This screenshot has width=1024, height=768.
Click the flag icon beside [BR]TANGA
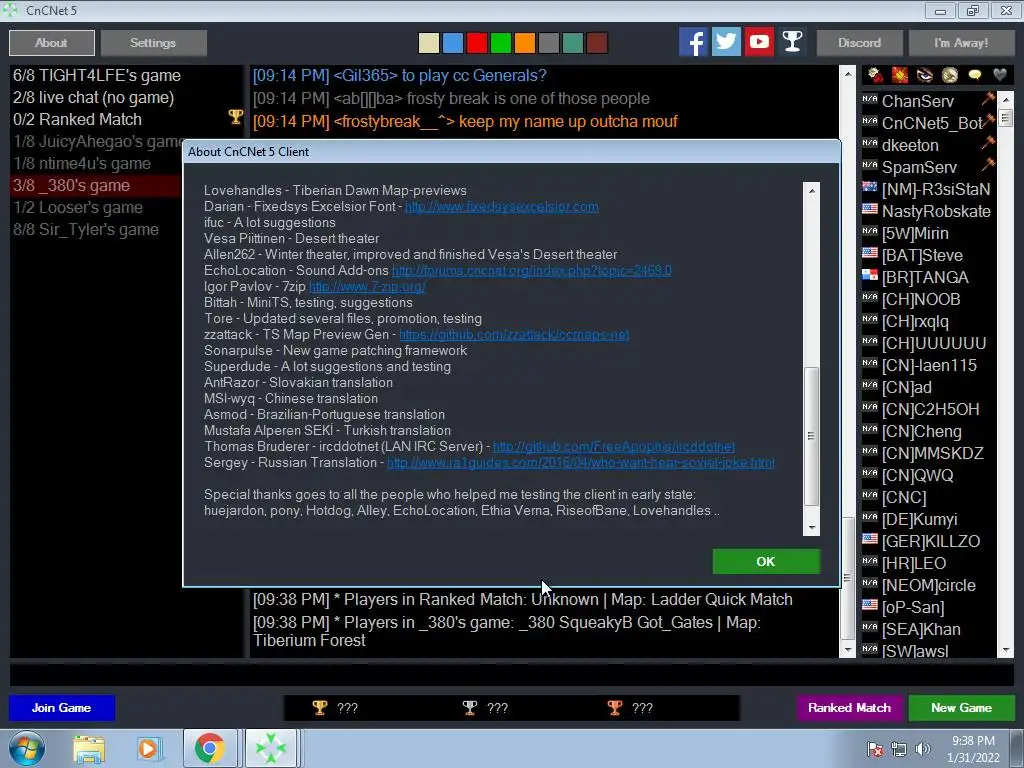click(x=870, y=275)
